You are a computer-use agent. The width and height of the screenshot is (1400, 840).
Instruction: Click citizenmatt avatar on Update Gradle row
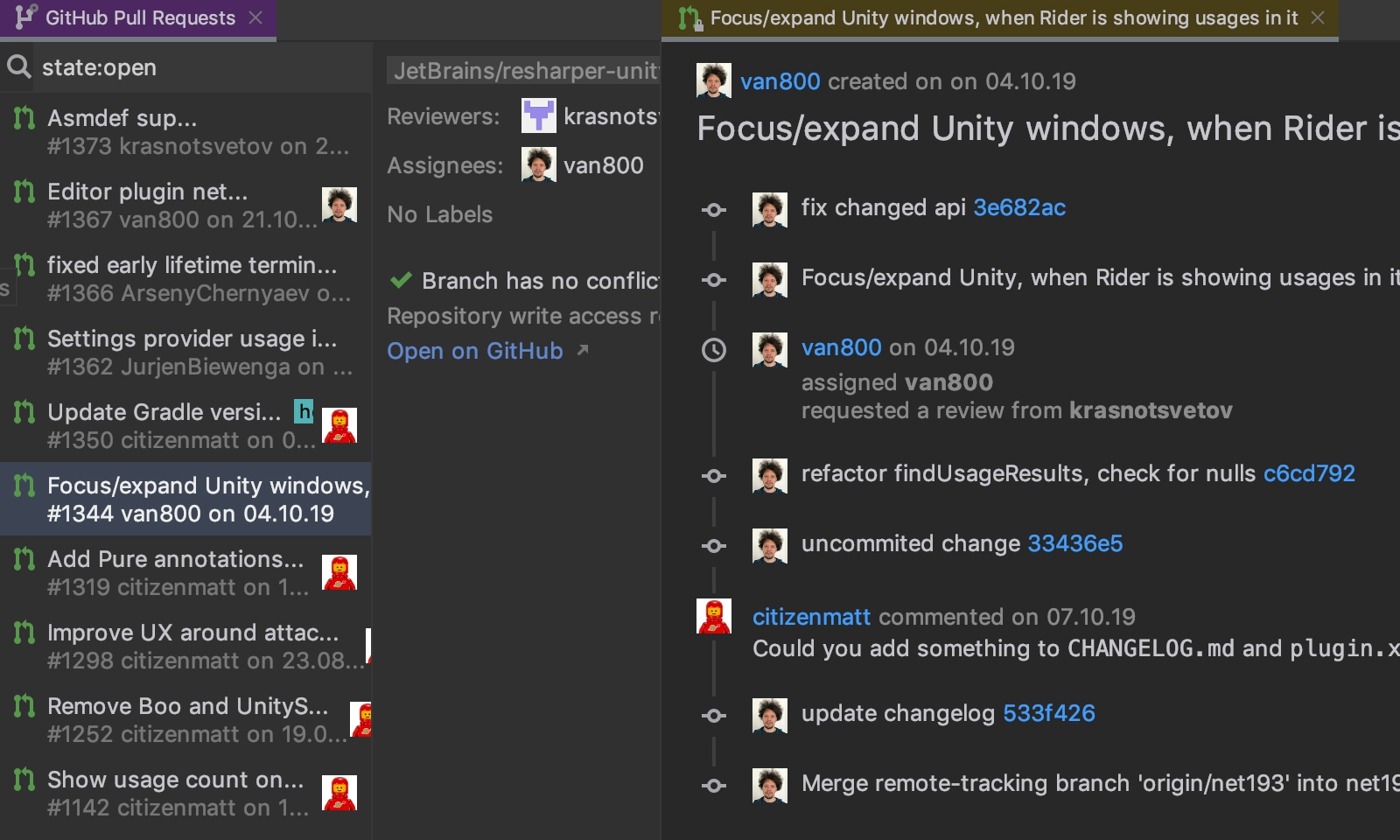[339, 425]
